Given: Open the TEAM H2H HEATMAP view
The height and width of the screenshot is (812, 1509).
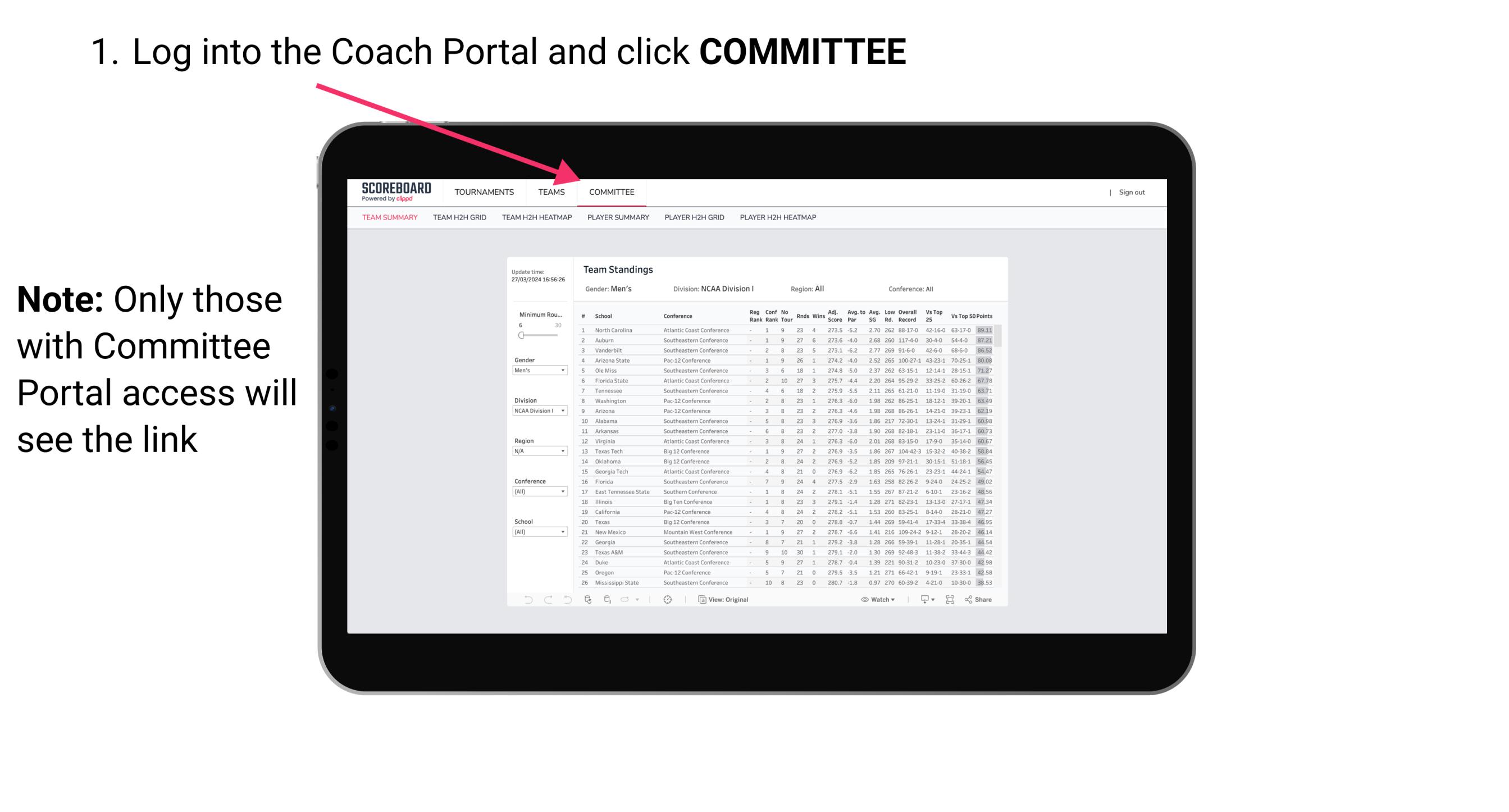Looking at the screenshot, I should point(538,220).
